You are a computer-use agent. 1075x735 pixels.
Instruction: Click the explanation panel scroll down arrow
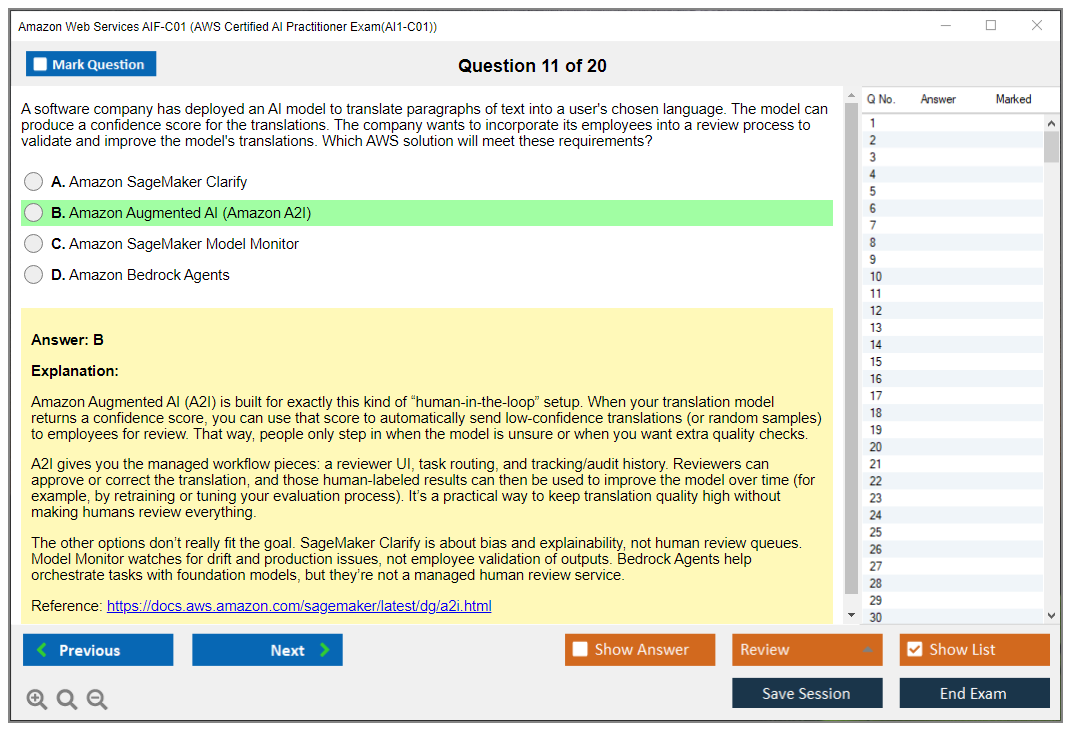(x=852, y=615)
